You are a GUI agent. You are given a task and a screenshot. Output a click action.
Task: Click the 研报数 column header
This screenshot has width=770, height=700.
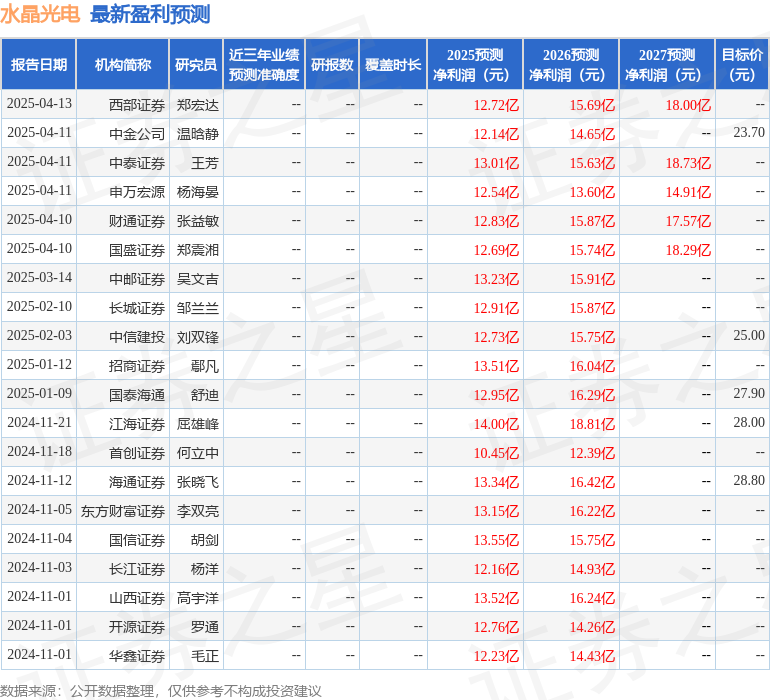[x=332, y=65]
